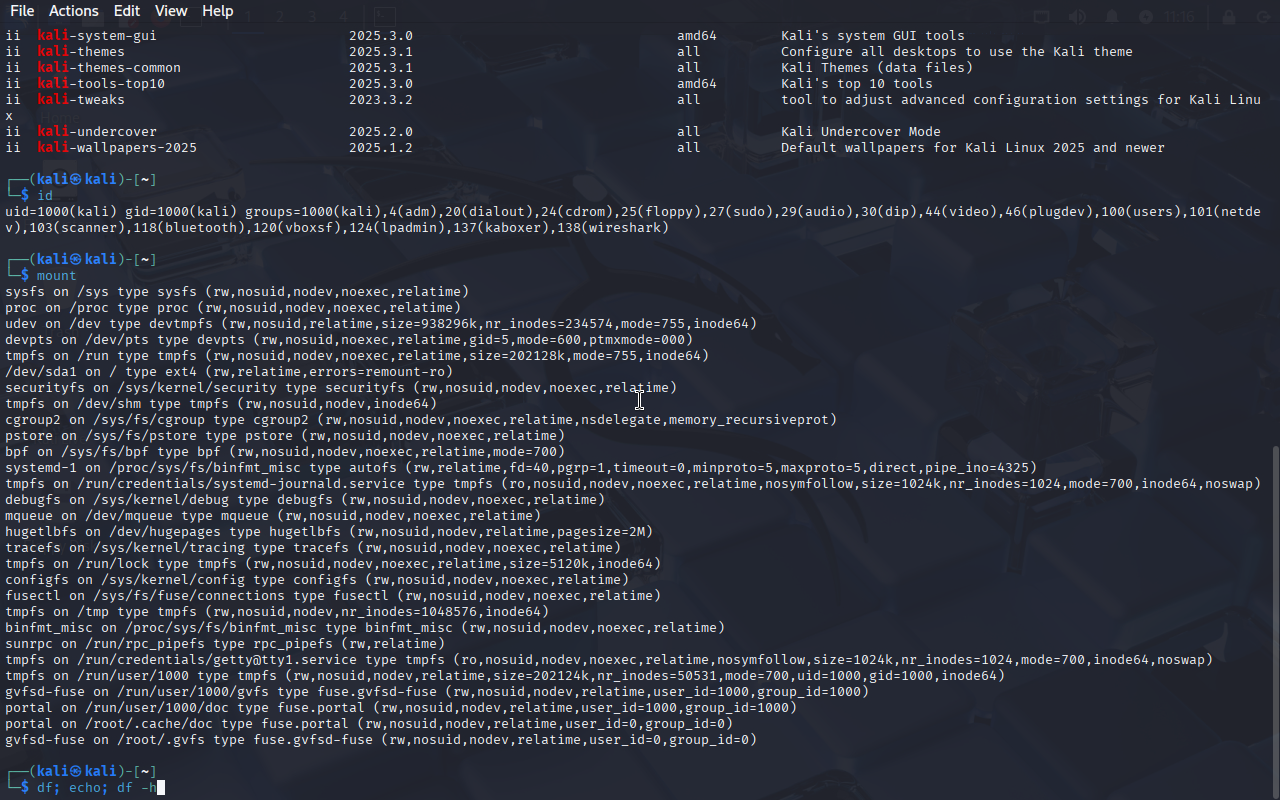Click the 'id' command text

(x=45, y=196)
